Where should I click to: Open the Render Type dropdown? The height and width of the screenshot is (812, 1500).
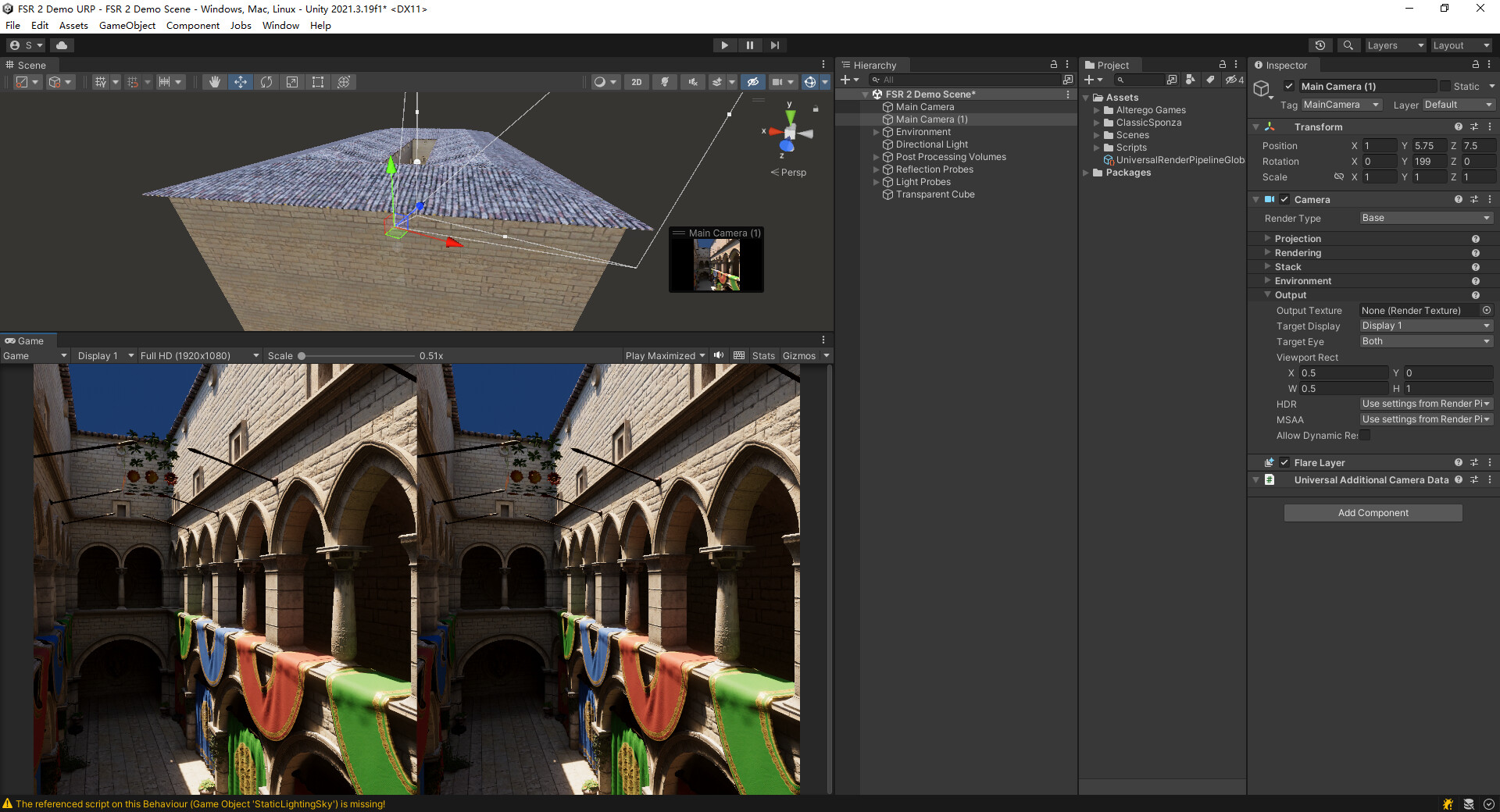coord(1423,218)
